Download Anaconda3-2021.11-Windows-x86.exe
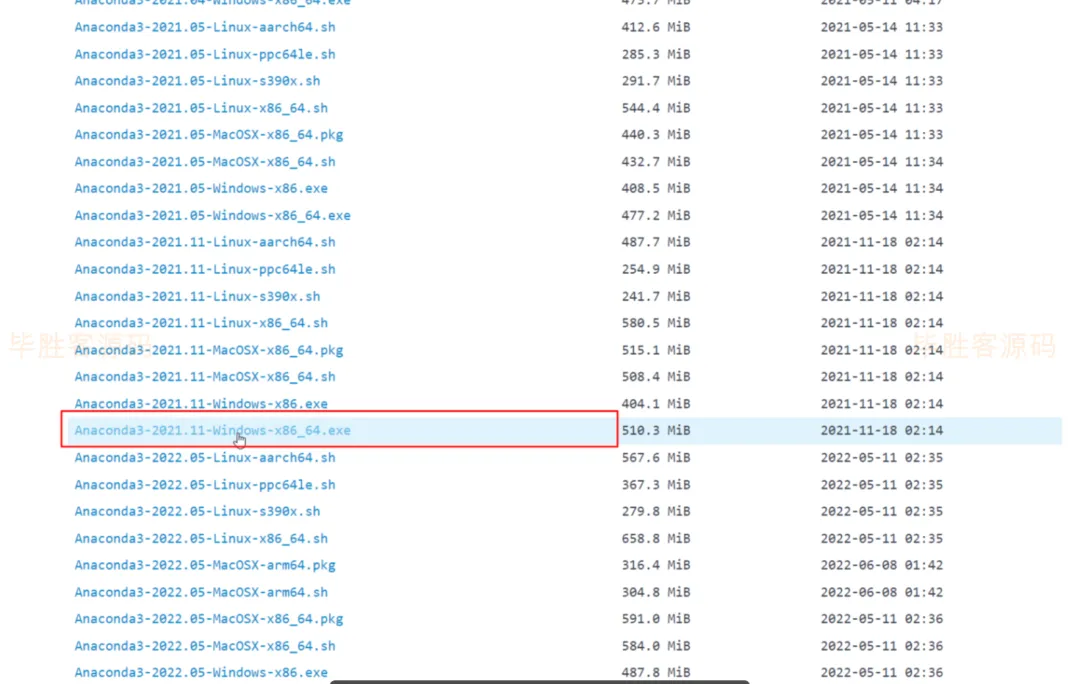Screen dimensions: 1080x684 tap(201, 404)
